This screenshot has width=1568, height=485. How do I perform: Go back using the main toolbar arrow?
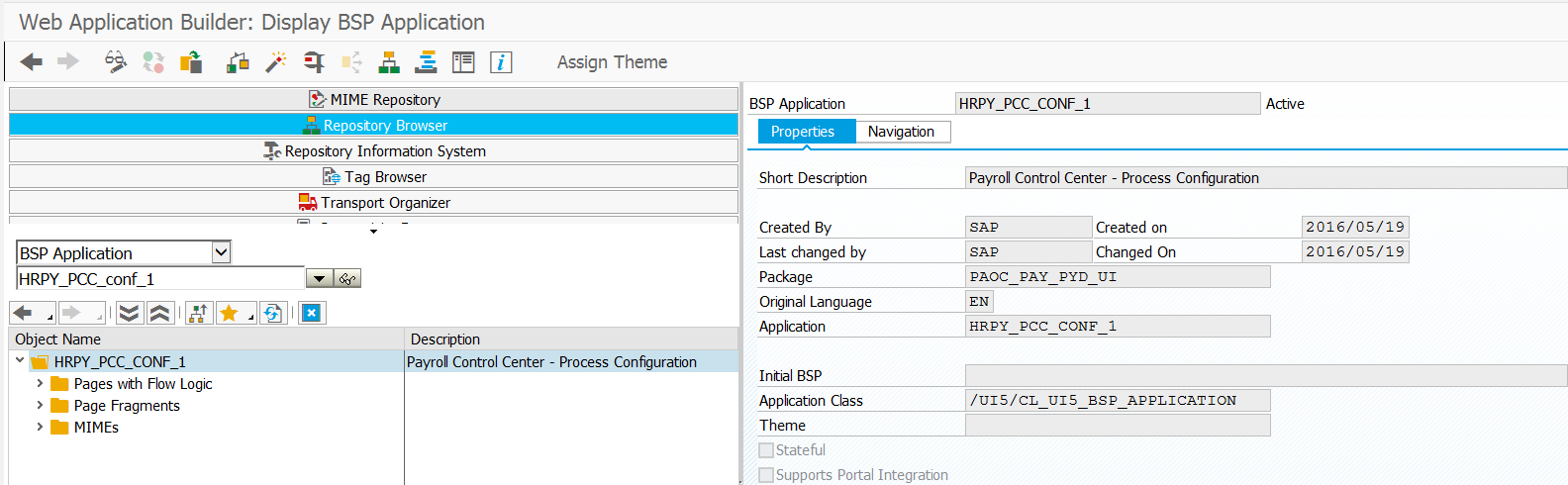32,62
